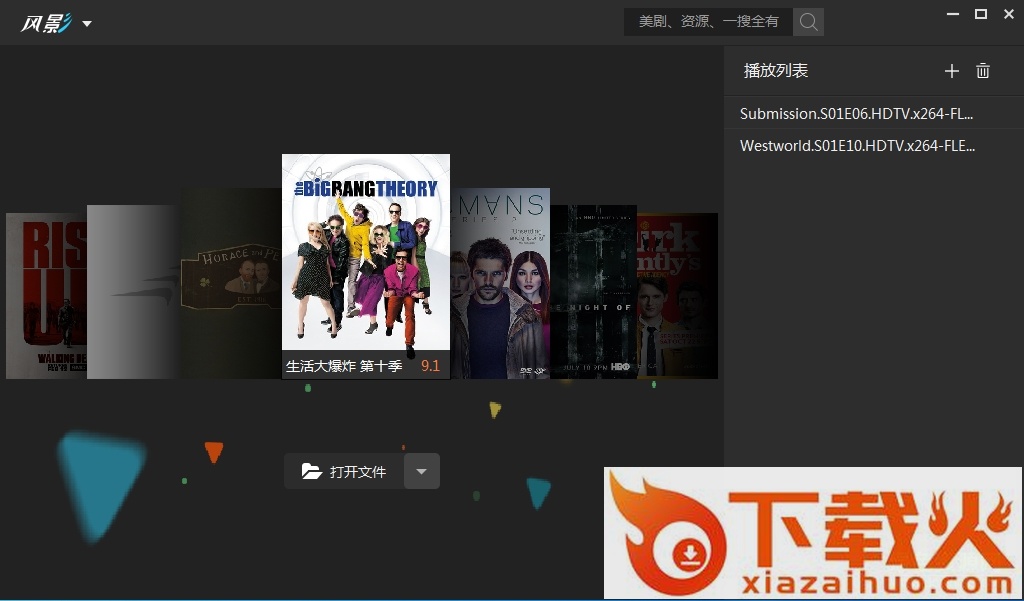Close the player window
Viewport: 1024px width, 601px height.
1009,14
